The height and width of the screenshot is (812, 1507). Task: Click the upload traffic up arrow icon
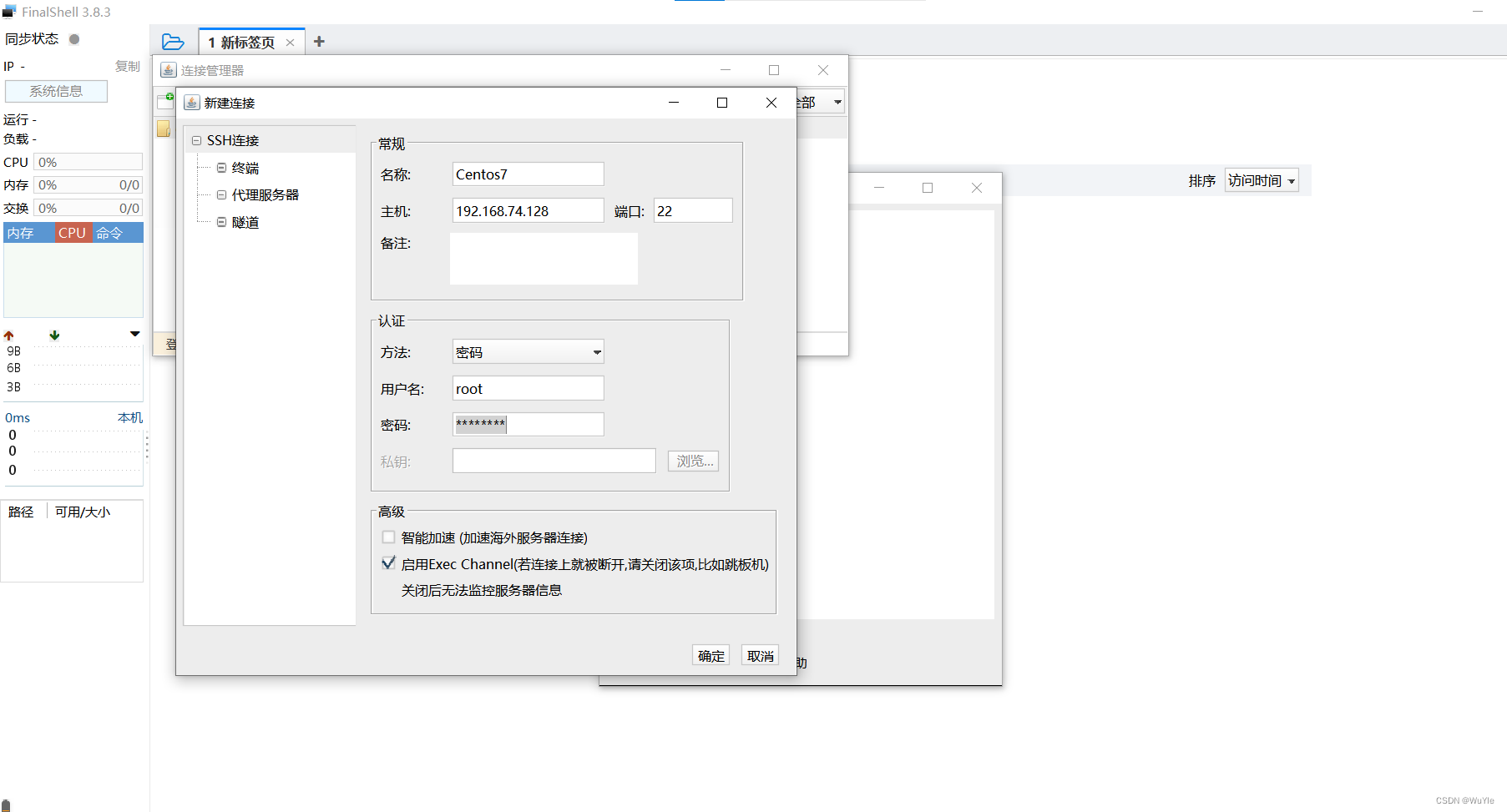point(9,335)
